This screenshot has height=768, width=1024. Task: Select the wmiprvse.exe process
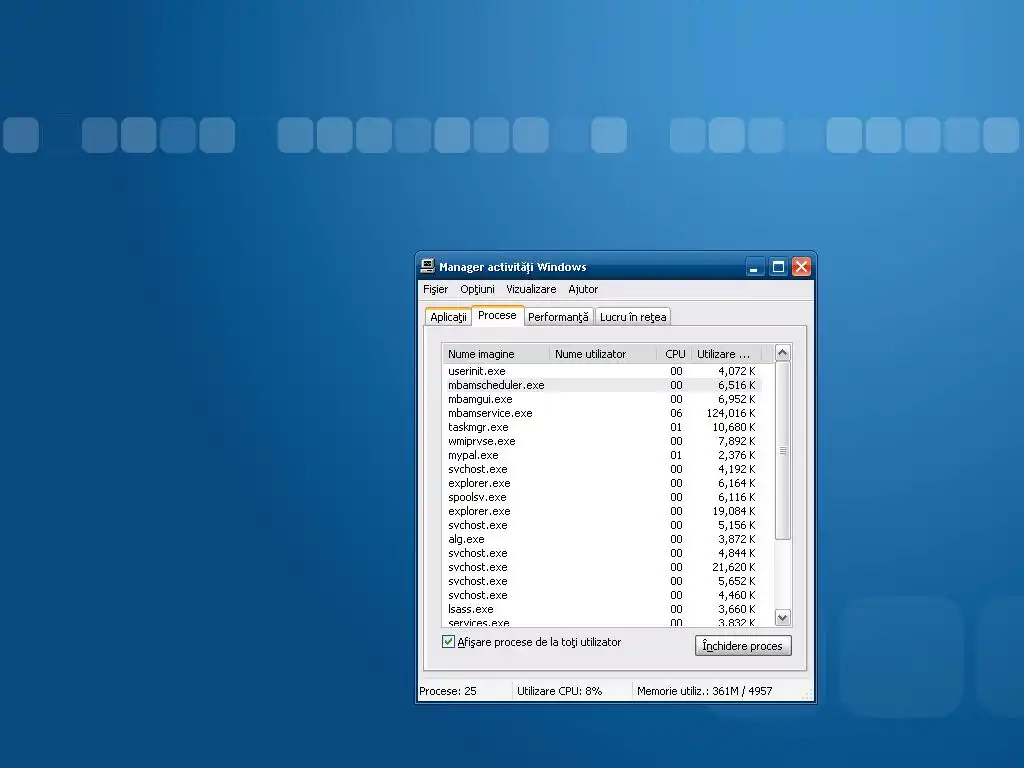601,441
